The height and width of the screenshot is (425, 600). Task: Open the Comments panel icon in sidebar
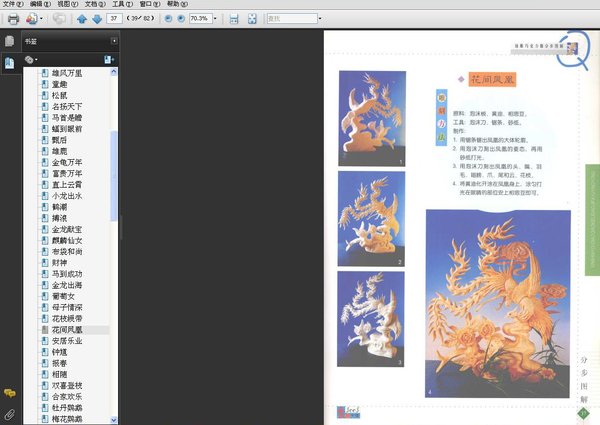pyautogui.click(x=10, y=393)
